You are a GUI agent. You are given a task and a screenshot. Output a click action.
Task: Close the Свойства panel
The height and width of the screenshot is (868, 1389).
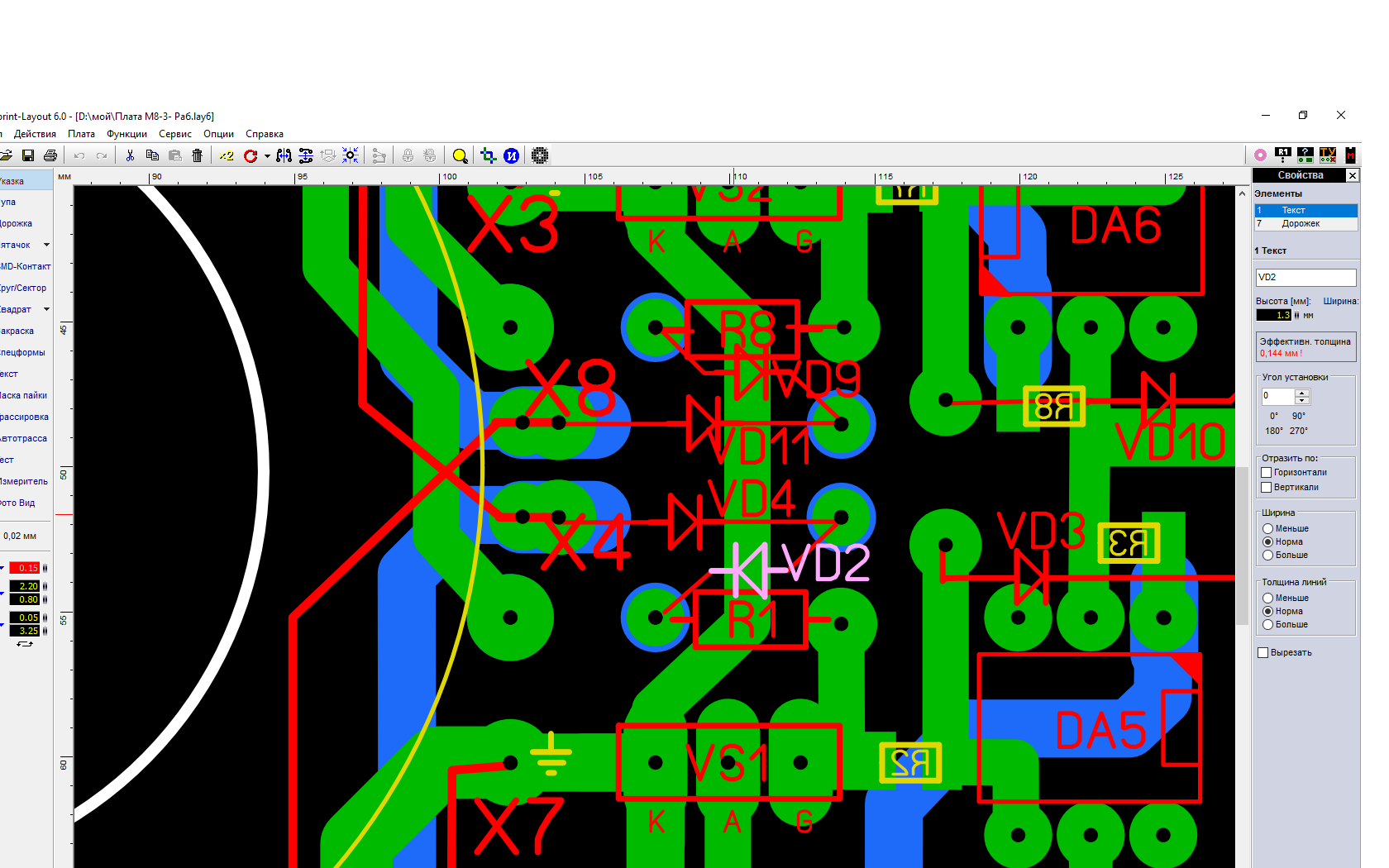1353,175
